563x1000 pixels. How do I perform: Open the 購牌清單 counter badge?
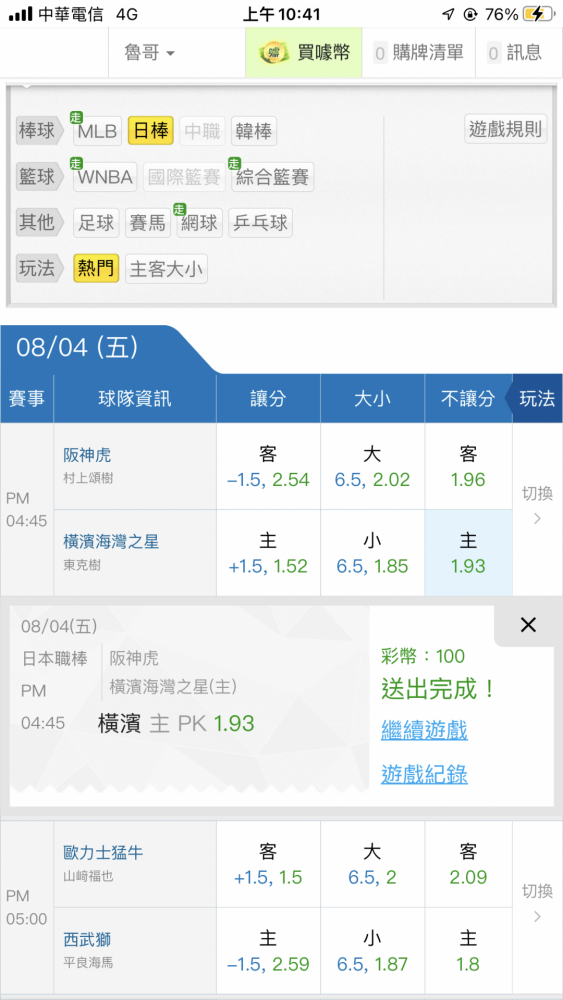point(380,53)
